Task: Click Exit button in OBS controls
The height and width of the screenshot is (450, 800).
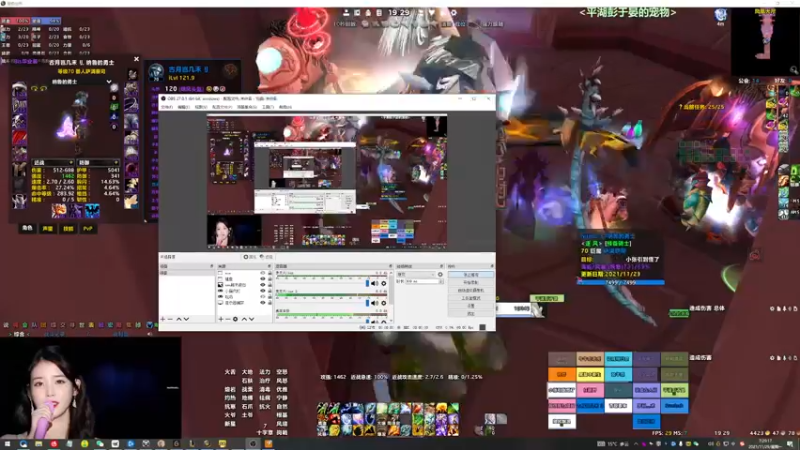Action: click(470, 313)
